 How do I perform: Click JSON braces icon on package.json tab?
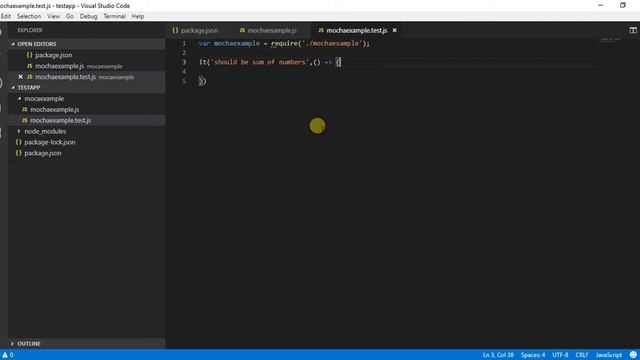[175, 30]
